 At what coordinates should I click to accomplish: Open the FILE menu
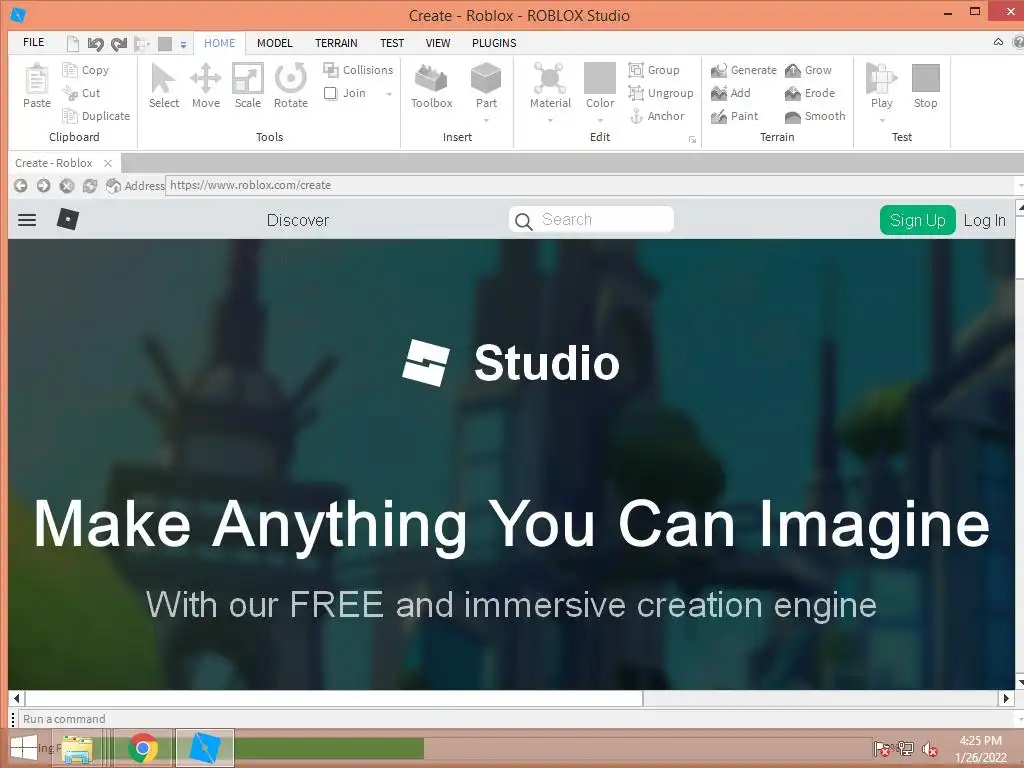click(x=33, y=42)
